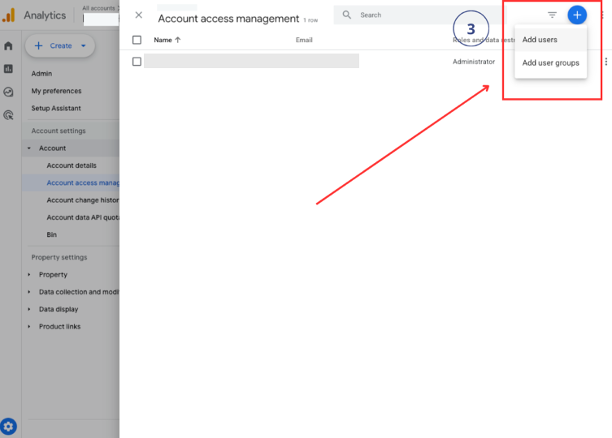The image size is (612, 438).
Task: Expand Data collection and modification section
Action: click(29, 292)
